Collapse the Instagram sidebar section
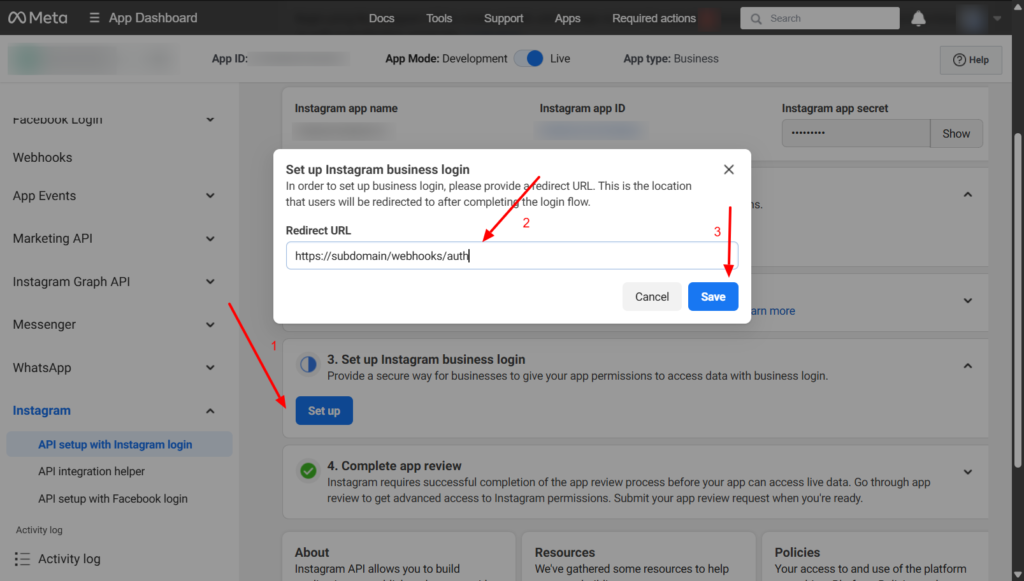The height and width of the screenshot is (581, 1024). 210,411
